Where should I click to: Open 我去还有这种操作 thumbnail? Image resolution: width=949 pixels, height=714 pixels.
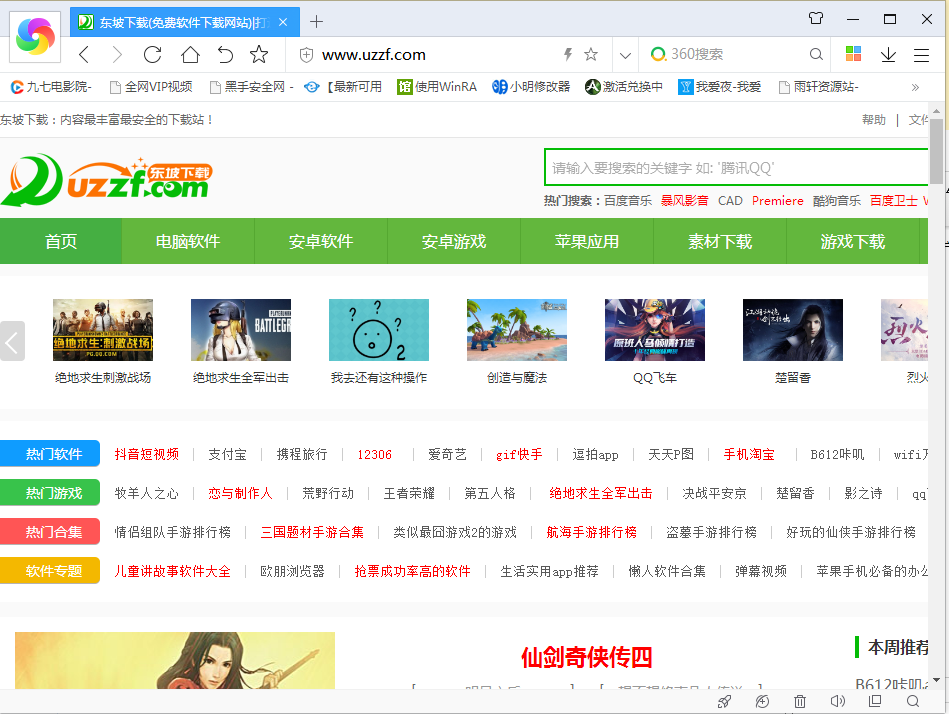(x=379, y=330)
